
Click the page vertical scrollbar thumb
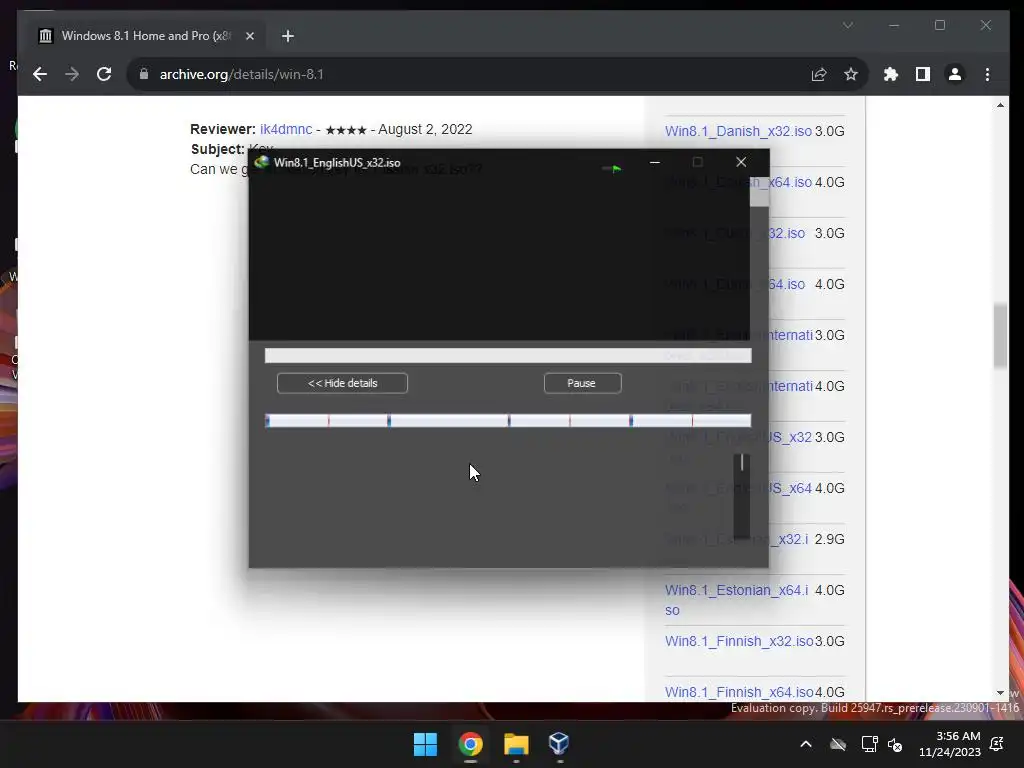point(1000,336)
